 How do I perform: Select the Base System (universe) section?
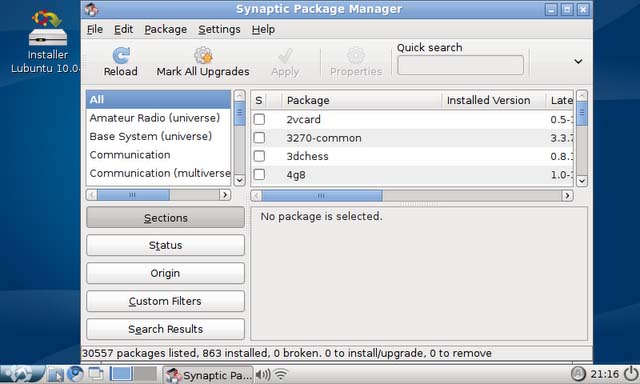coord(158,136)
